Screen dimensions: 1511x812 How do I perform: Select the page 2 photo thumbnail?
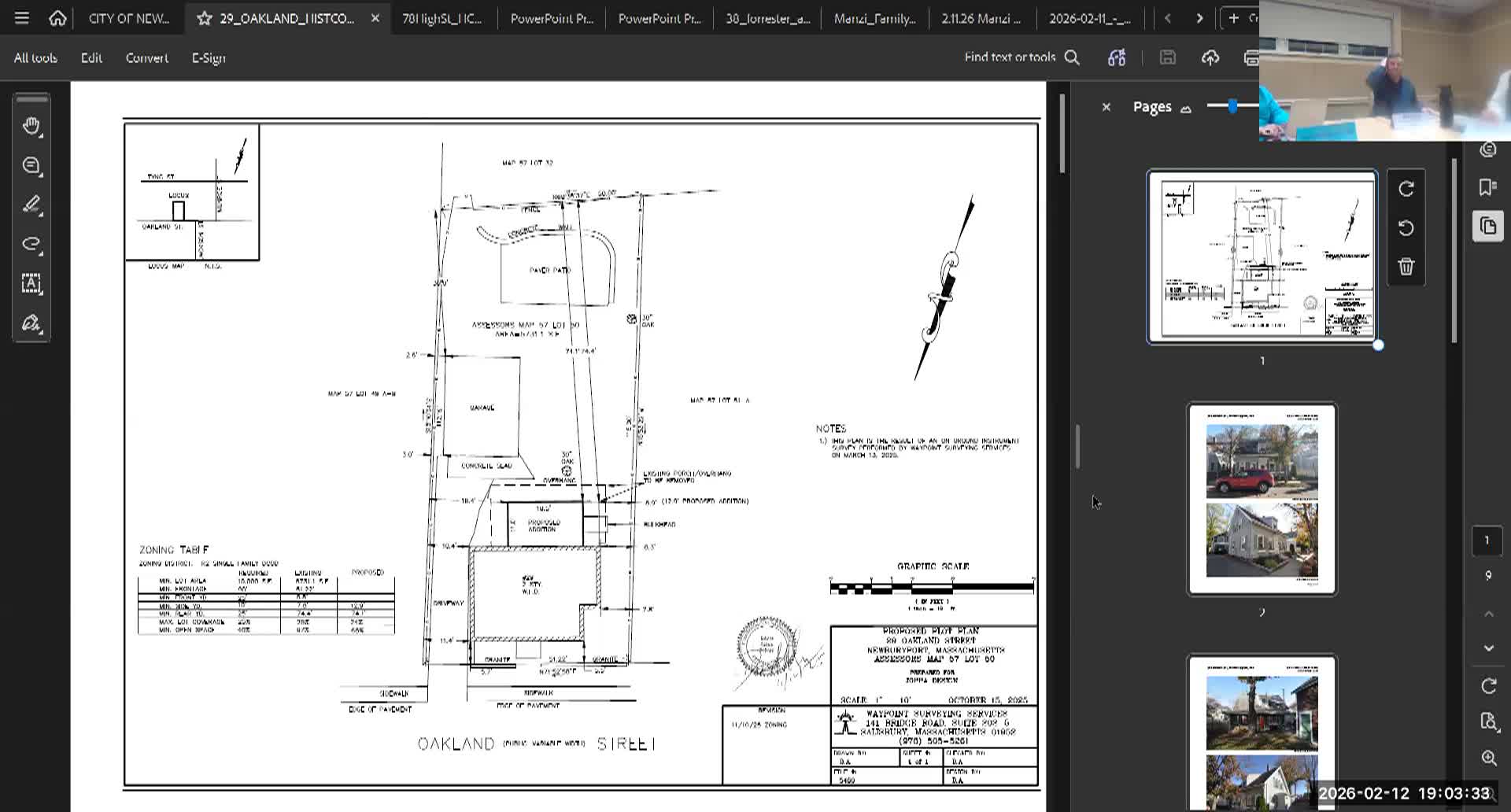pyautogui.click(x=1262, y=500)
